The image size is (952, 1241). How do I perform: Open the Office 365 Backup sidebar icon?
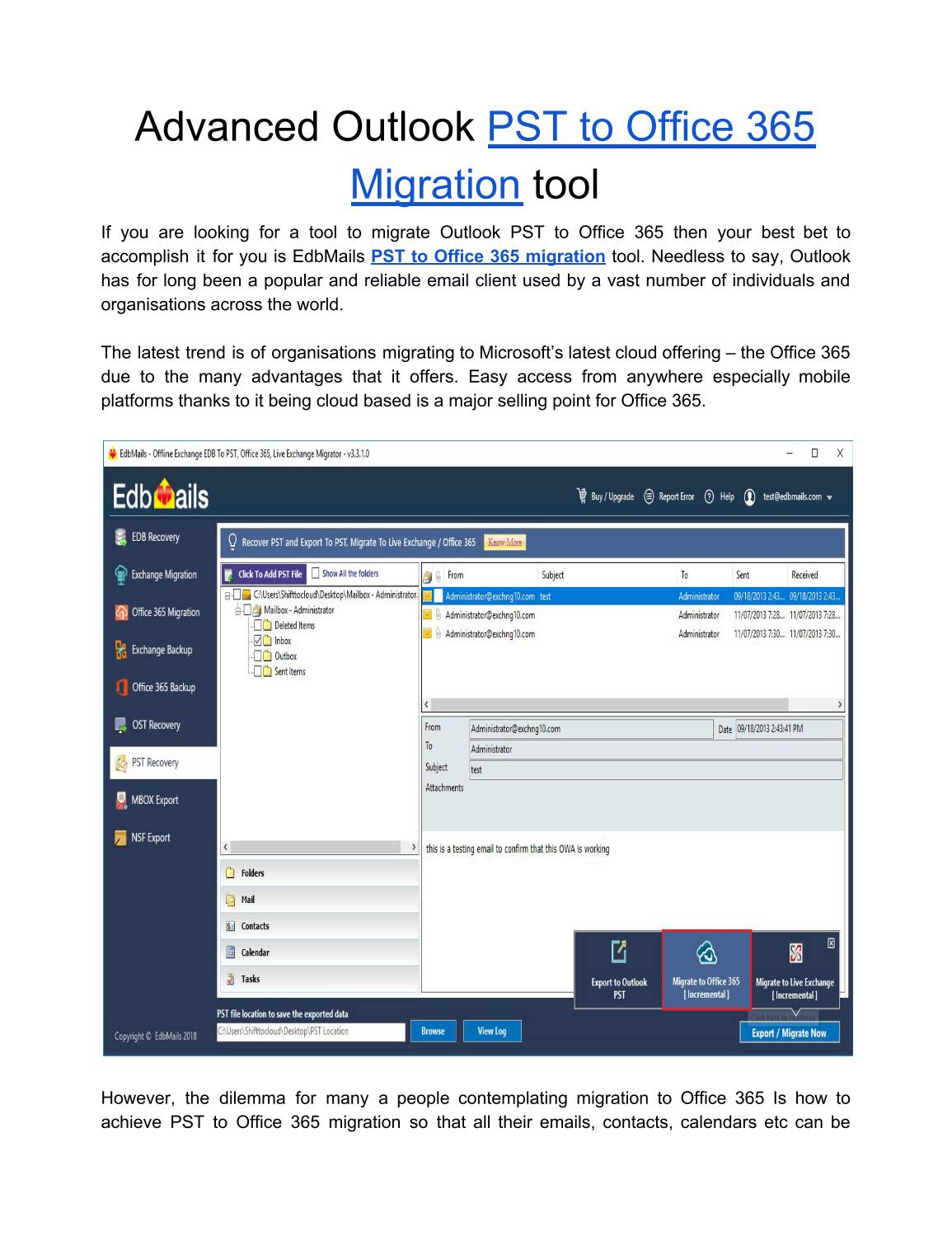tap(121, 687)
